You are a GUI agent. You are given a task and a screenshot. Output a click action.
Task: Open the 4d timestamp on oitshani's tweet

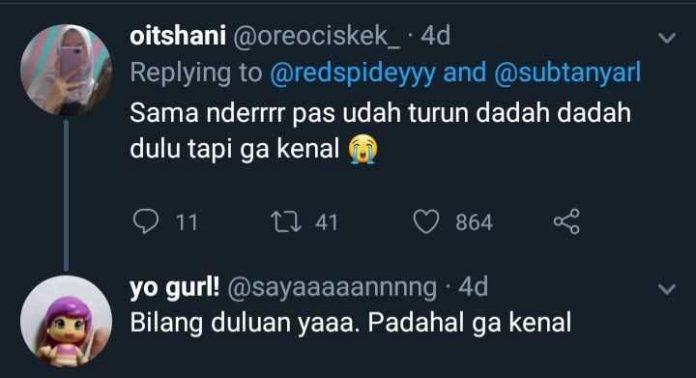pyautogui.click(x=435, y=35)
